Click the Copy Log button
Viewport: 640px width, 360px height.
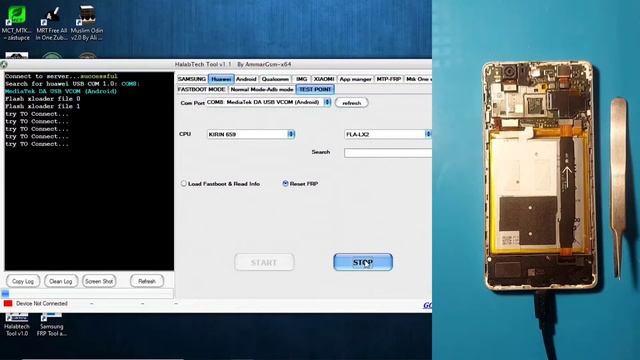click(x=23, y=281)
